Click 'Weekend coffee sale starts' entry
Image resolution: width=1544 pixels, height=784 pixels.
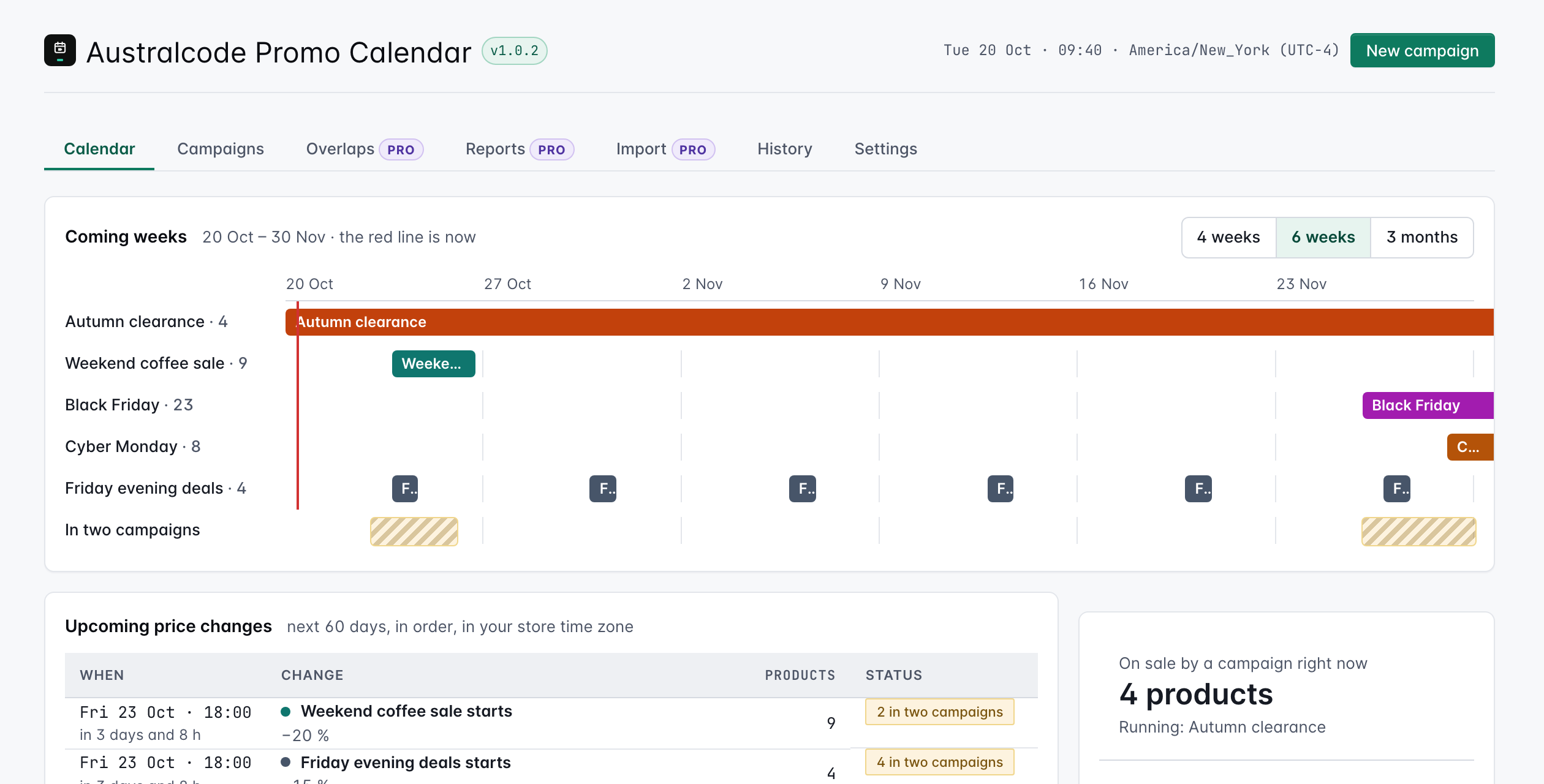(406, 711)
